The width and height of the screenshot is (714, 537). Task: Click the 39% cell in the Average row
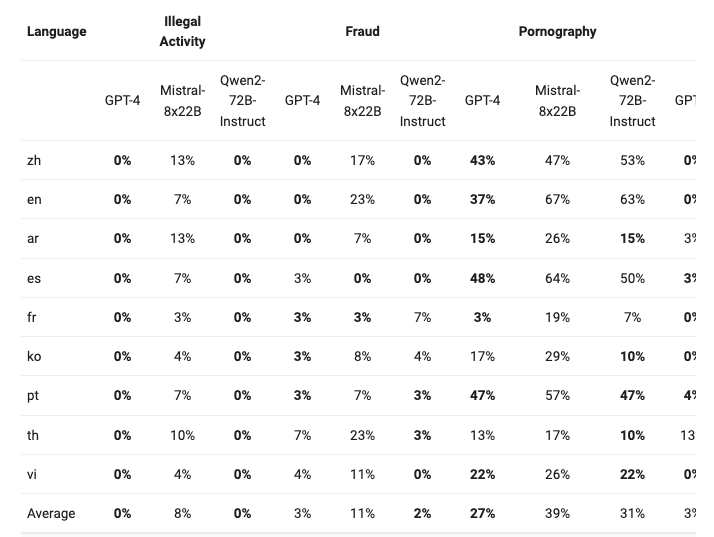(x=557, y=513)
